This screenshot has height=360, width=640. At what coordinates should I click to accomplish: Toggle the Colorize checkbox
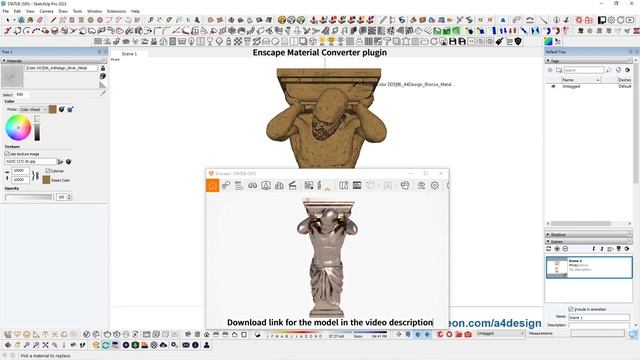[x=48, y=171]
